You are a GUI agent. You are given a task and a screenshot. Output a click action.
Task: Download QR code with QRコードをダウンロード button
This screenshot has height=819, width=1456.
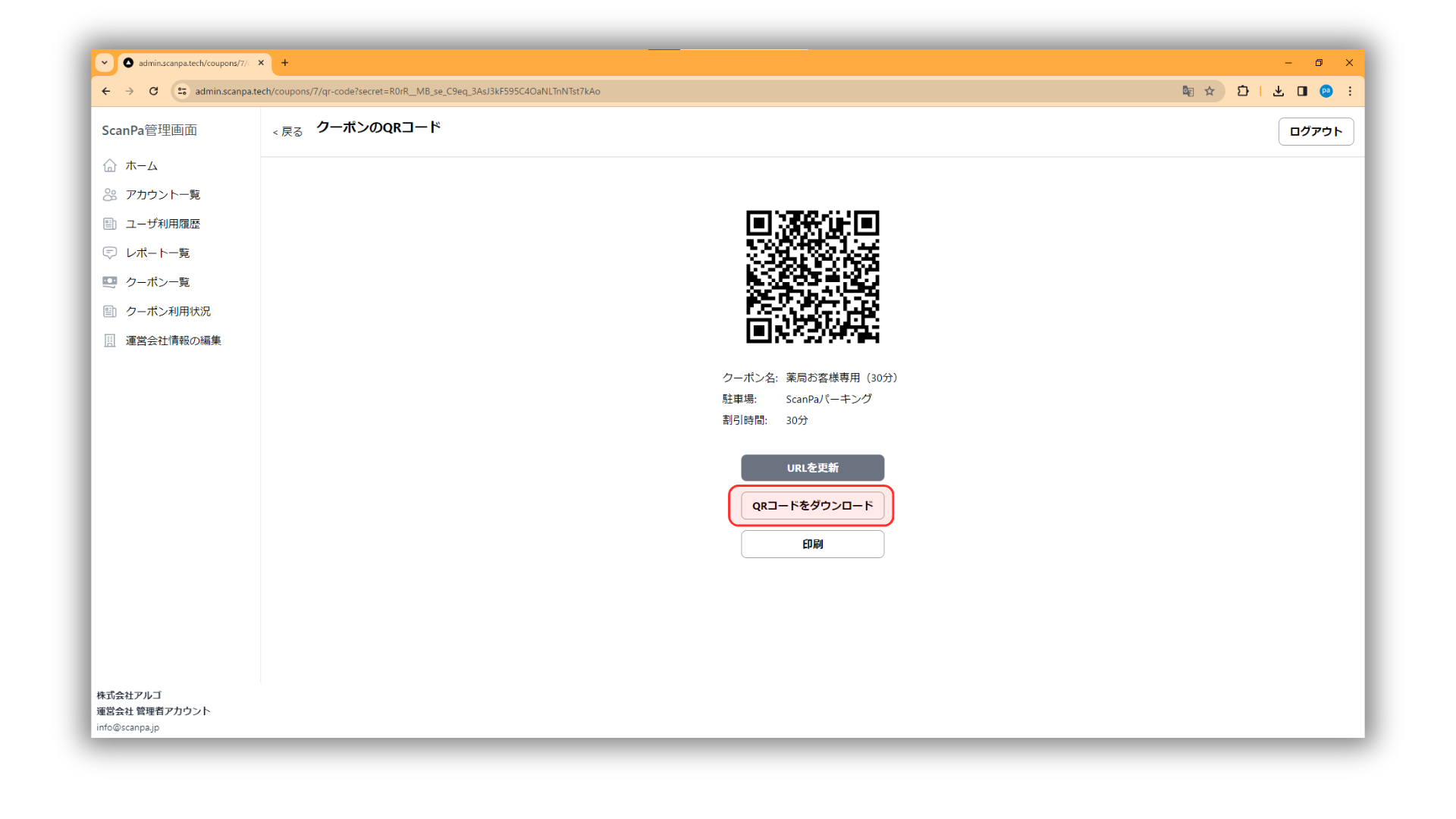click(812, 506)
